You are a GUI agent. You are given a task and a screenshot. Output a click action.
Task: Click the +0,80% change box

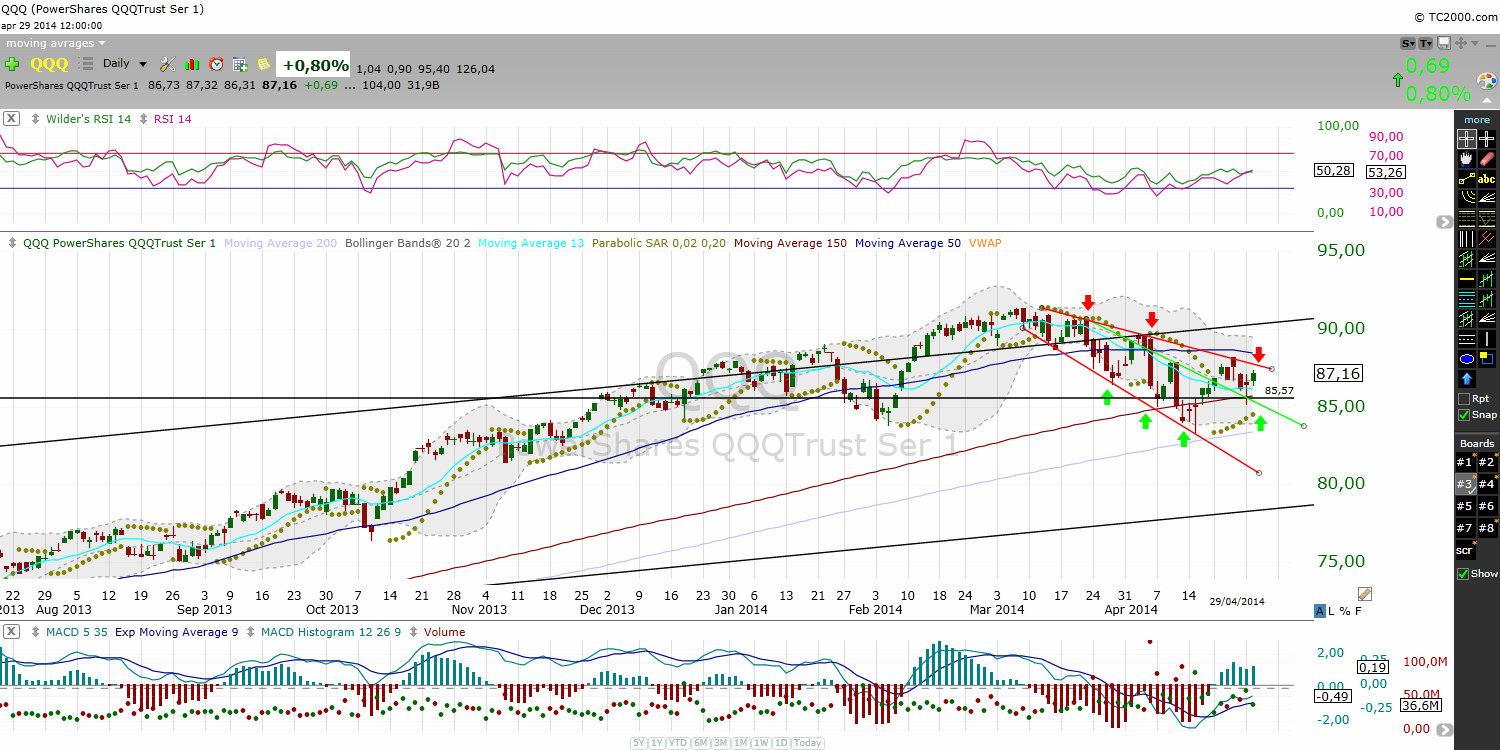coord(315,65)
